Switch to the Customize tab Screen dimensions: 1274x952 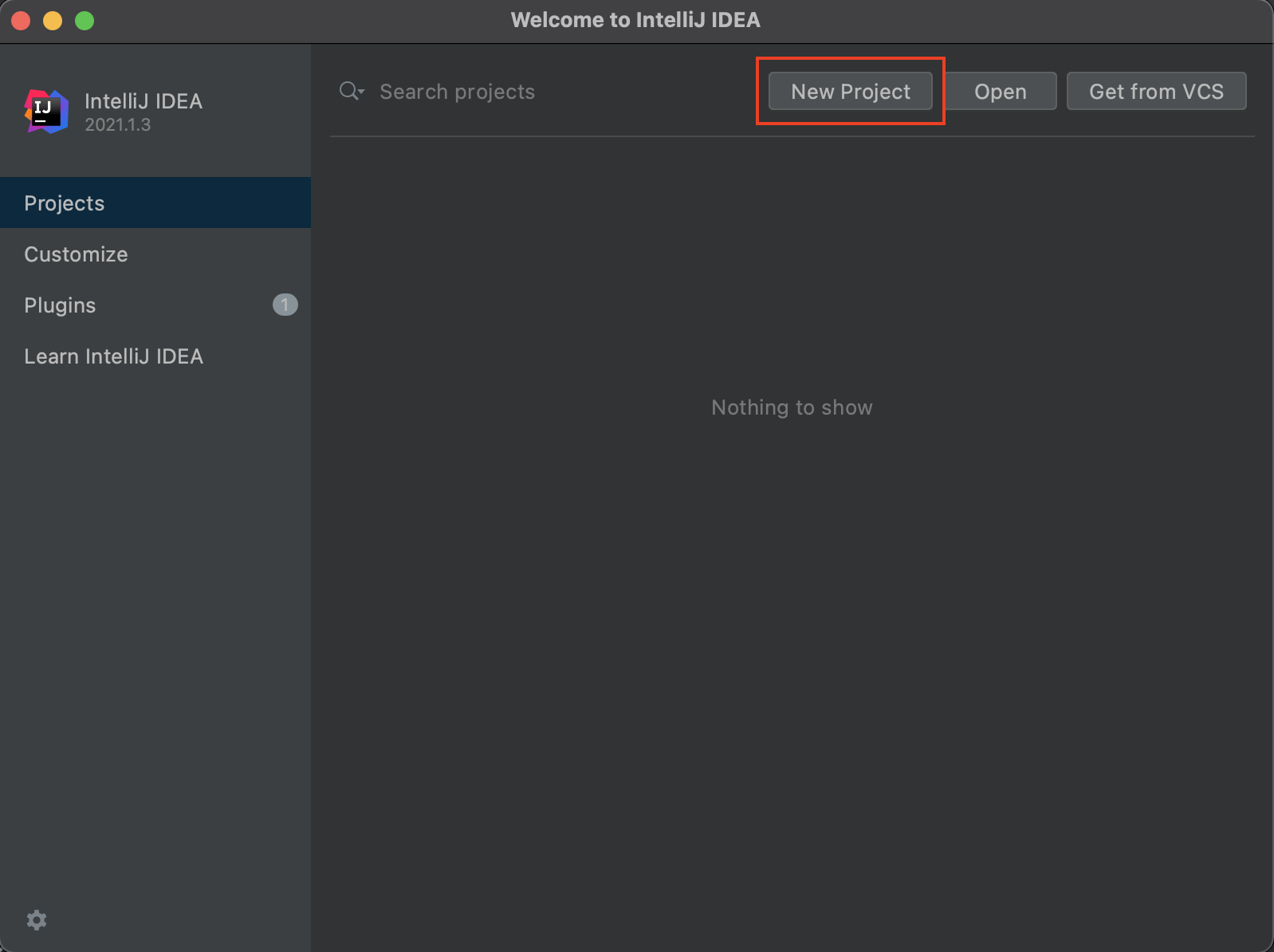pos(155,254)
